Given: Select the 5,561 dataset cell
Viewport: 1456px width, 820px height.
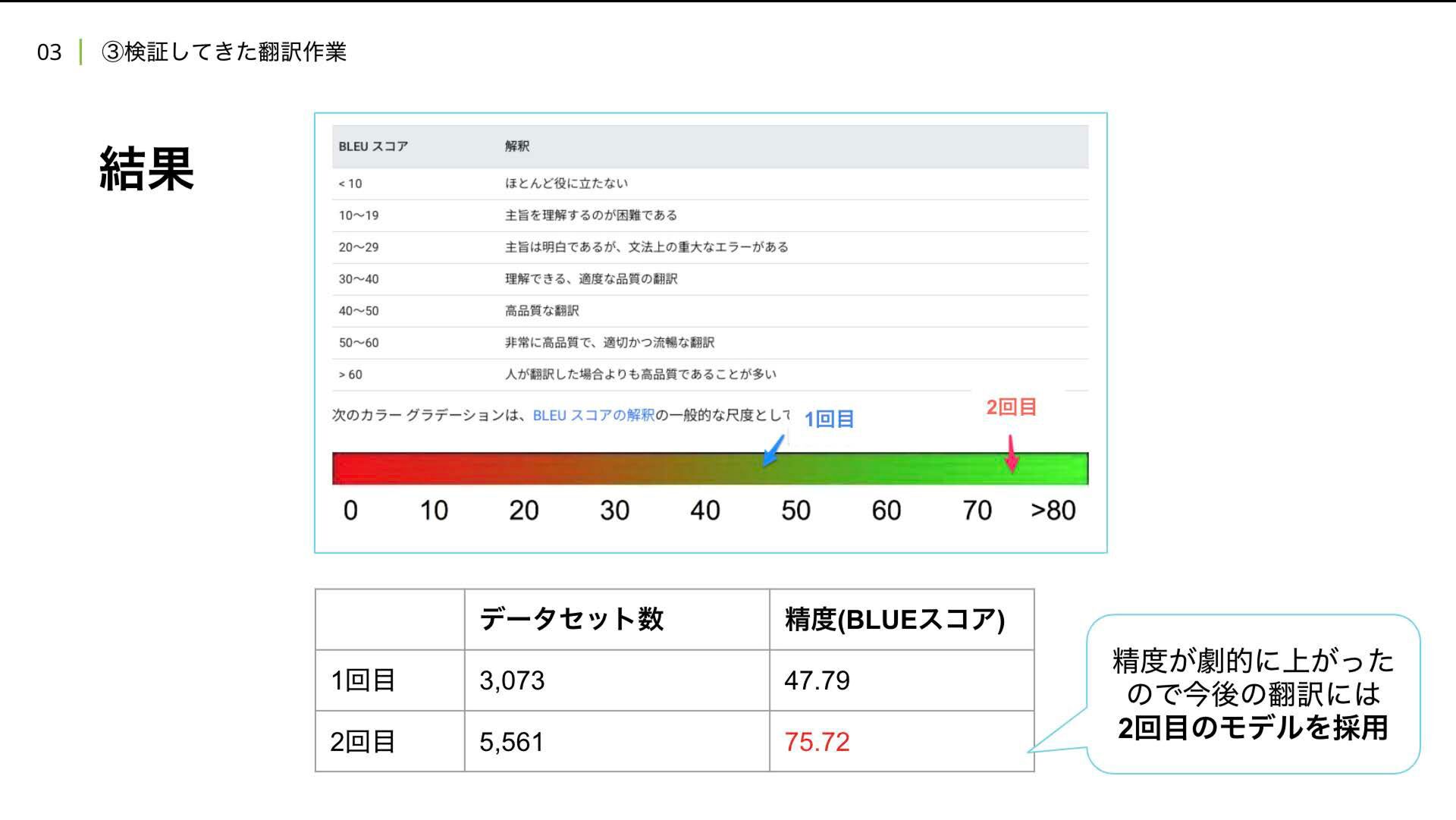Looking at the screenshot, I should point(512,742).
